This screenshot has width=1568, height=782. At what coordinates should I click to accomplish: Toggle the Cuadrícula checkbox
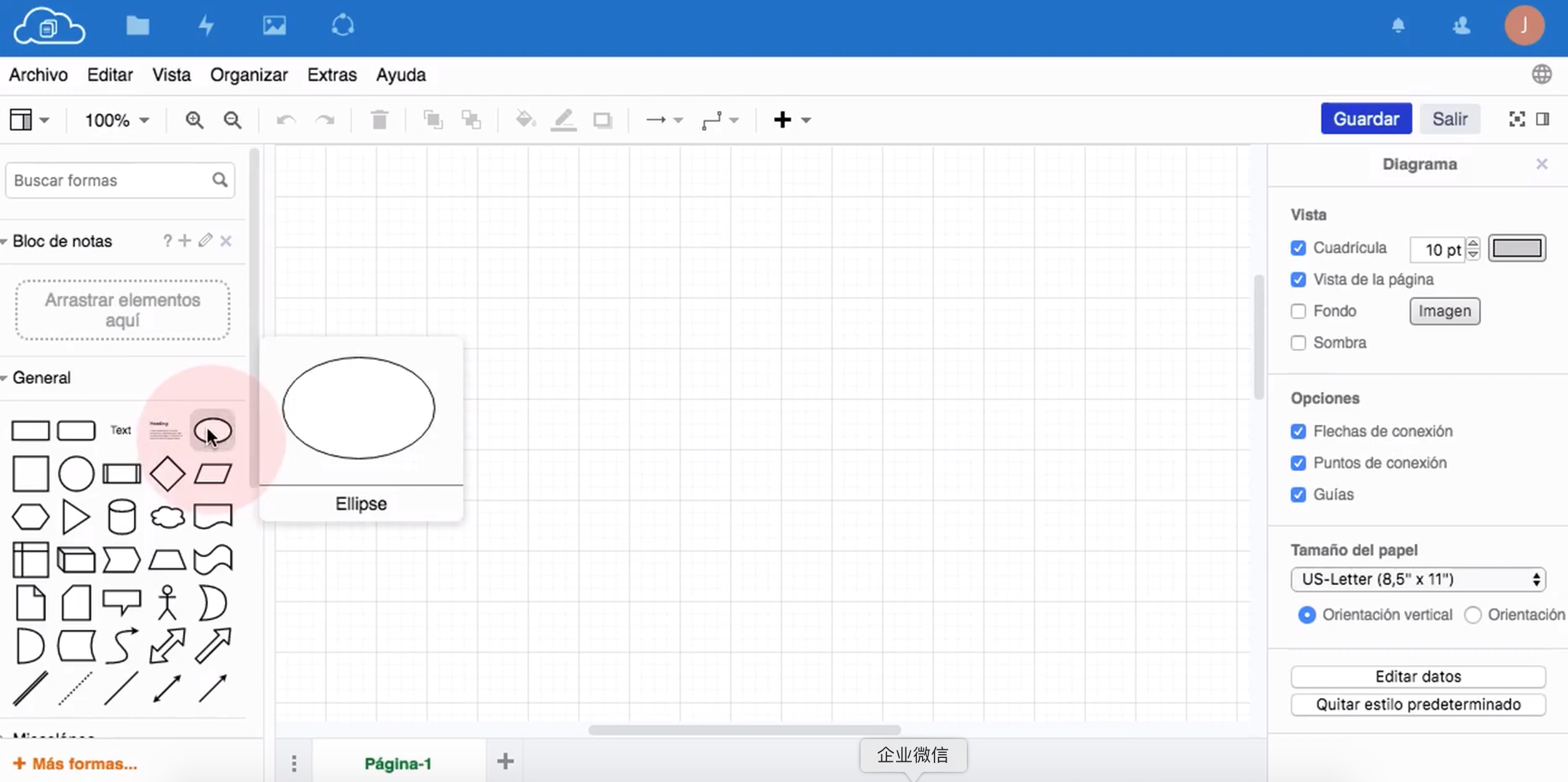coord(1298,248)
